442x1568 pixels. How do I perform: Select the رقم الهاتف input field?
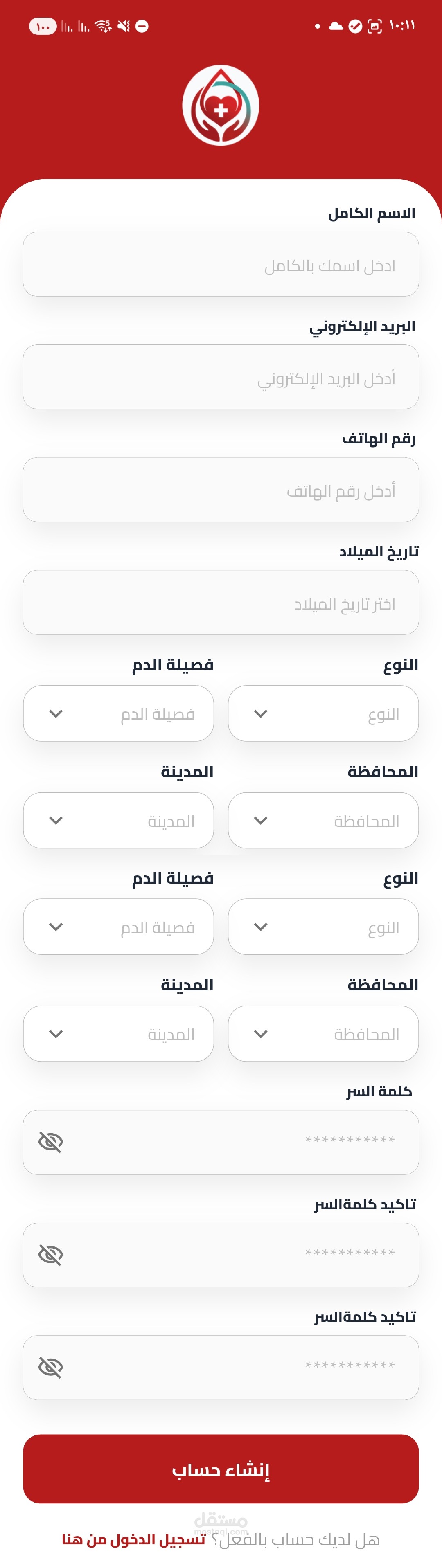point(221,489)
